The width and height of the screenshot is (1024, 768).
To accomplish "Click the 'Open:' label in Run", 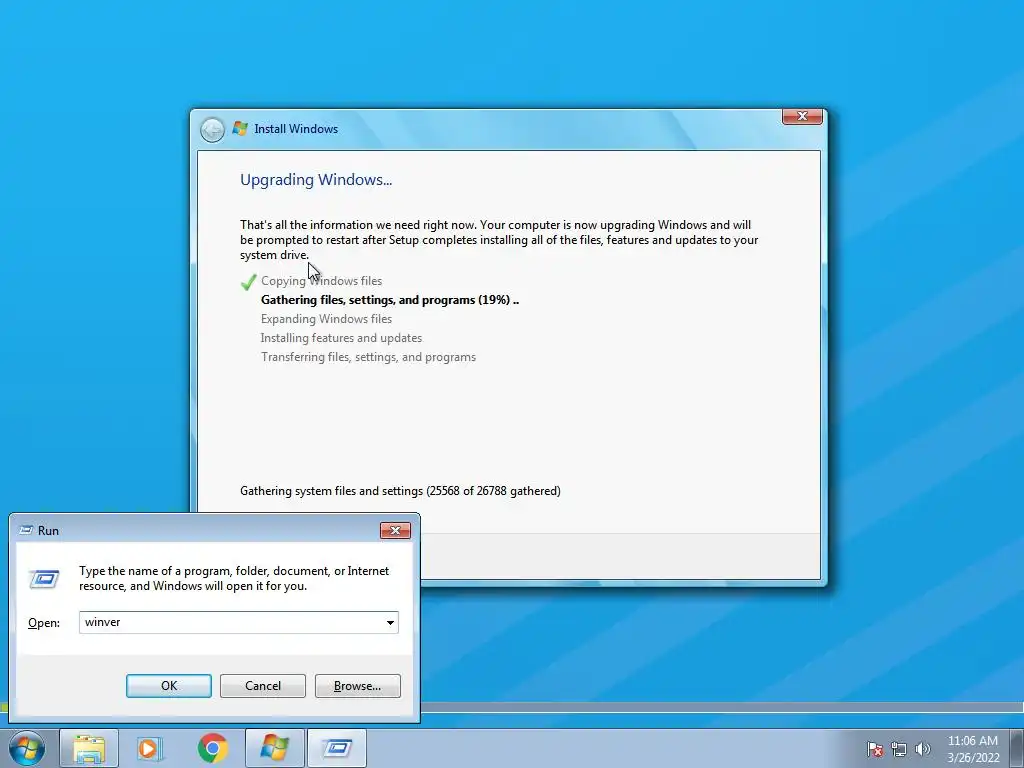I will coord(44,623).
